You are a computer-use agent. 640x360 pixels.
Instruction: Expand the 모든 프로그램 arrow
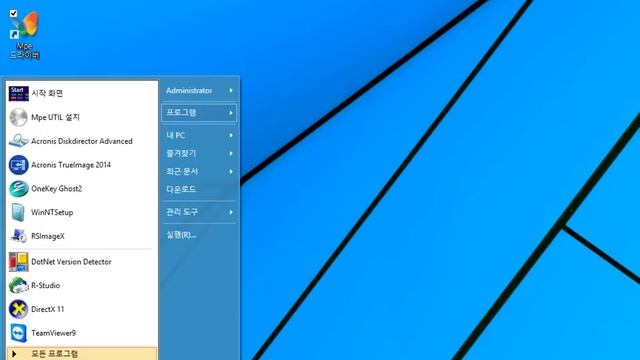tap(14, 354)
